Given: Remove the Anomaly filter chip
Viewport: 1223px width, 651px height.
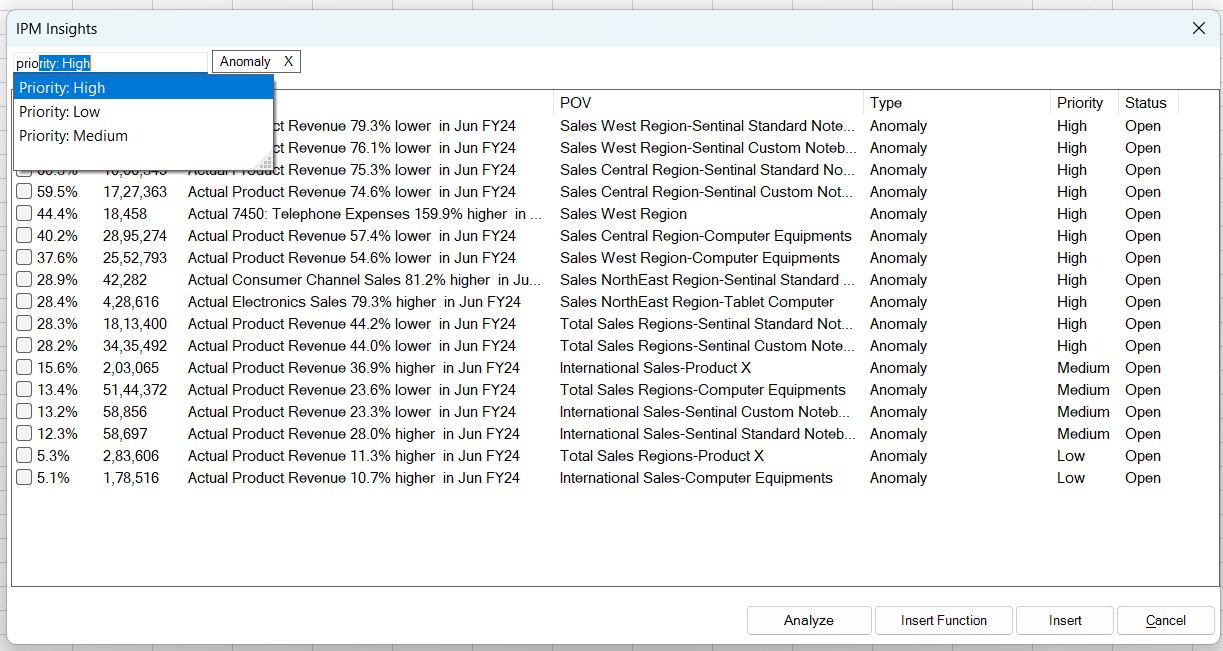Looking at the screenshot, I should point(288,62).
